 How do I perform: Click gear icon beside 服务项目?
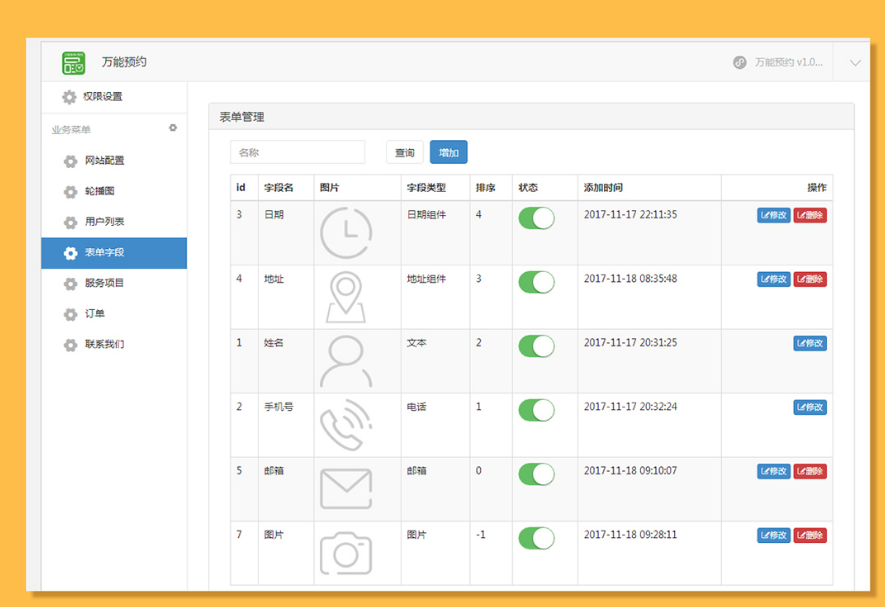click(70, 283)
